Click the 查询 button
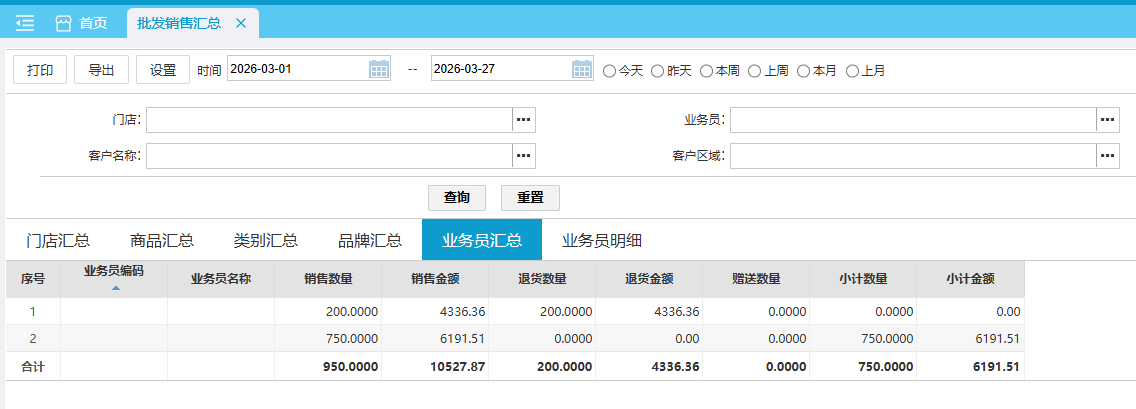Screen dimensions: 1136x409 point(457,198)
